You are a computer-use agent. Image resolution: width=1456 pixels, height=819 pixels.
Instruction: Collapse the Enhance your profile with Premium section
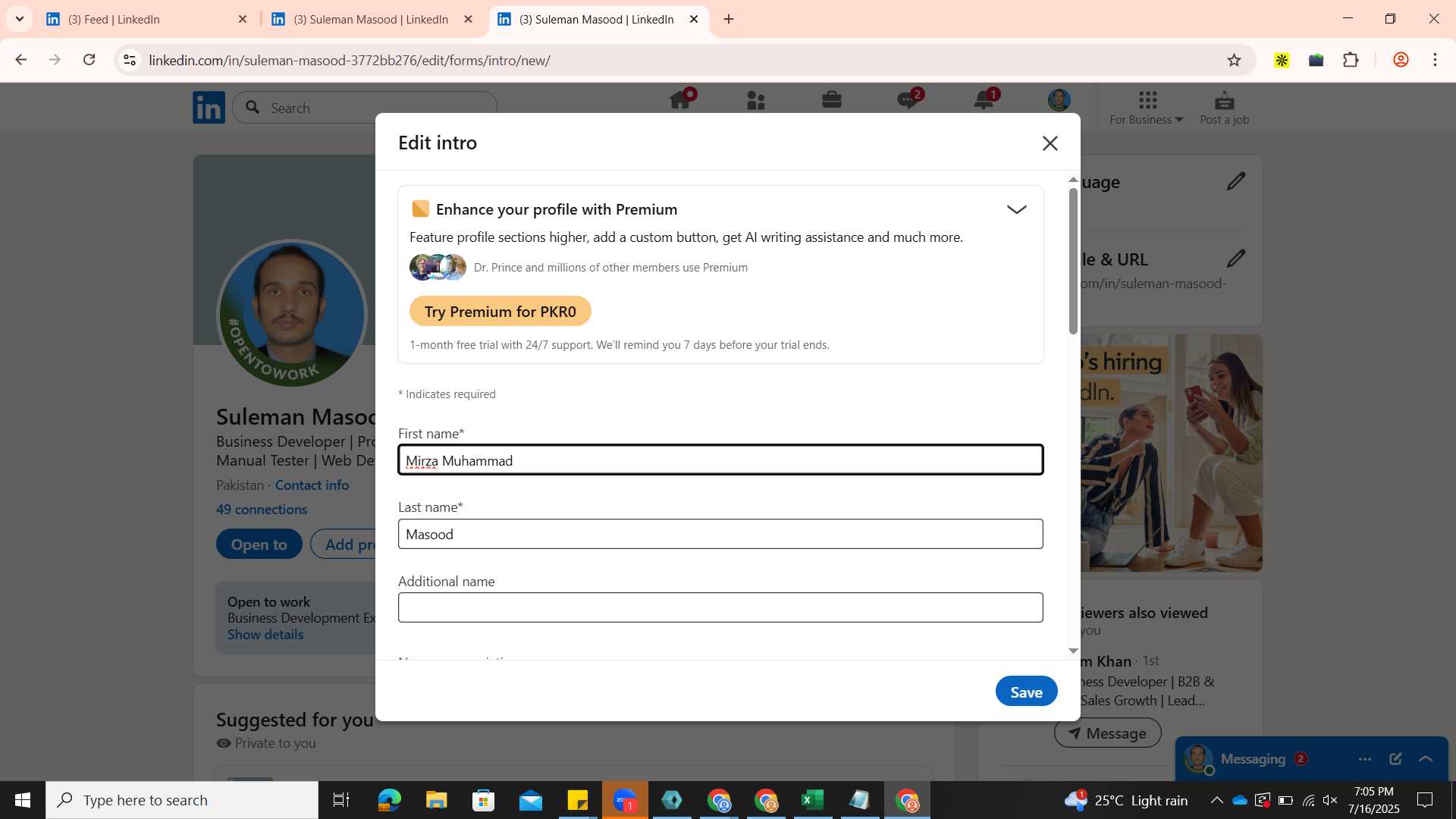[1016, 210]
